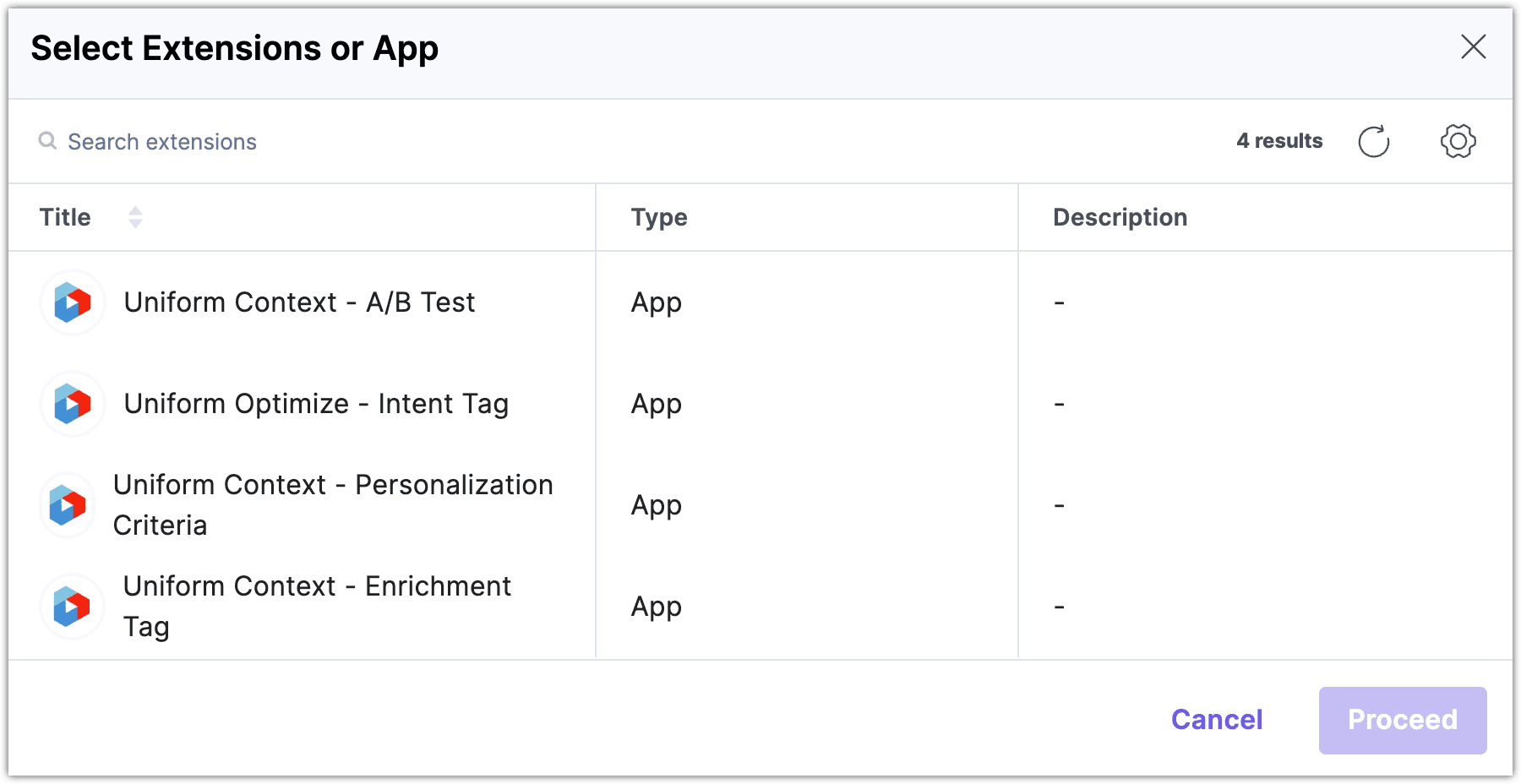Viewport: 1521px width, 784px height.
Task: Refresh the extensions list
Action: coord(1374,141)
